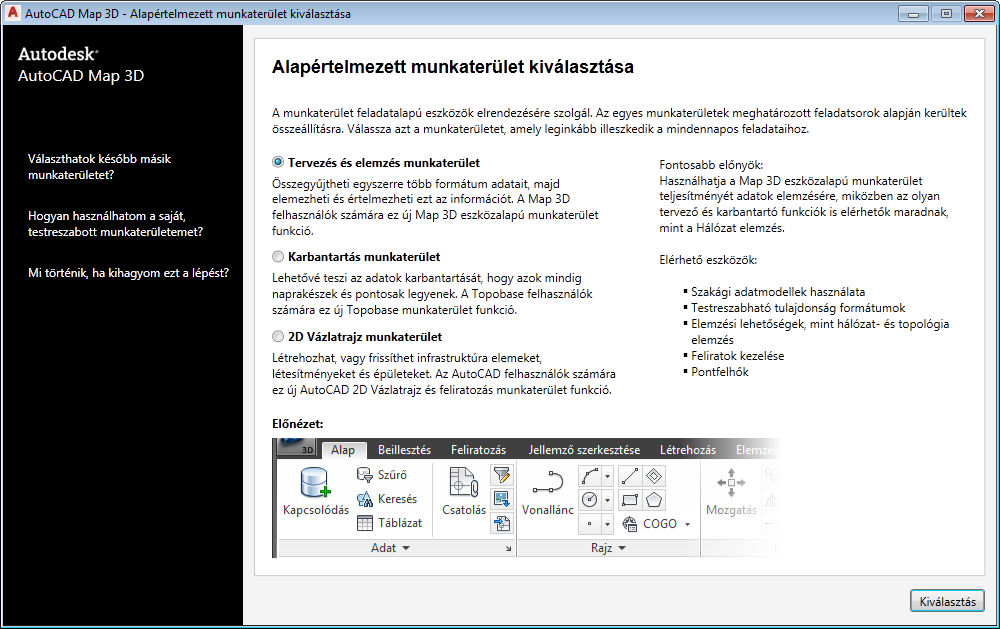Image resolution: width=1000 pixels, height=629 pixels.
Task: Click the Adat panel dialog launcher arrow
Action: (508, 549)
